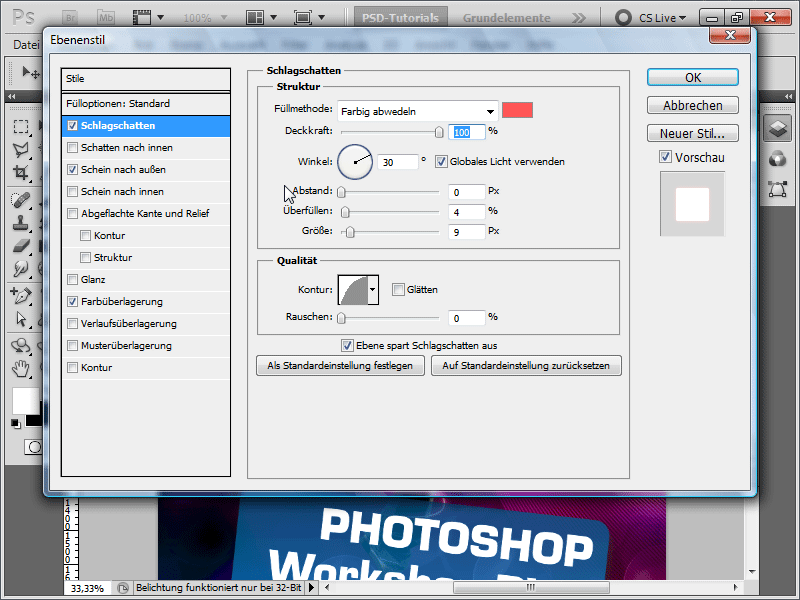Select Verlaufsüberlagerung style row
Screen dimensions: 800x600
[x=146, y=323]
